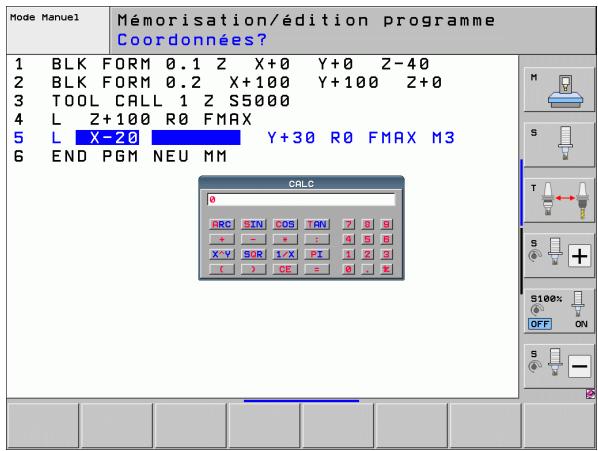Click the SIN key in the calculator
This screenshot has width=598, height=451.
coord(253,224)
